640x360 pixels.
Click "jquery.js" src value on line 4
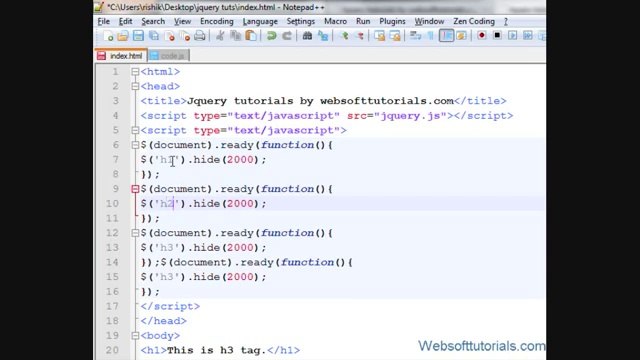[410, 116]
